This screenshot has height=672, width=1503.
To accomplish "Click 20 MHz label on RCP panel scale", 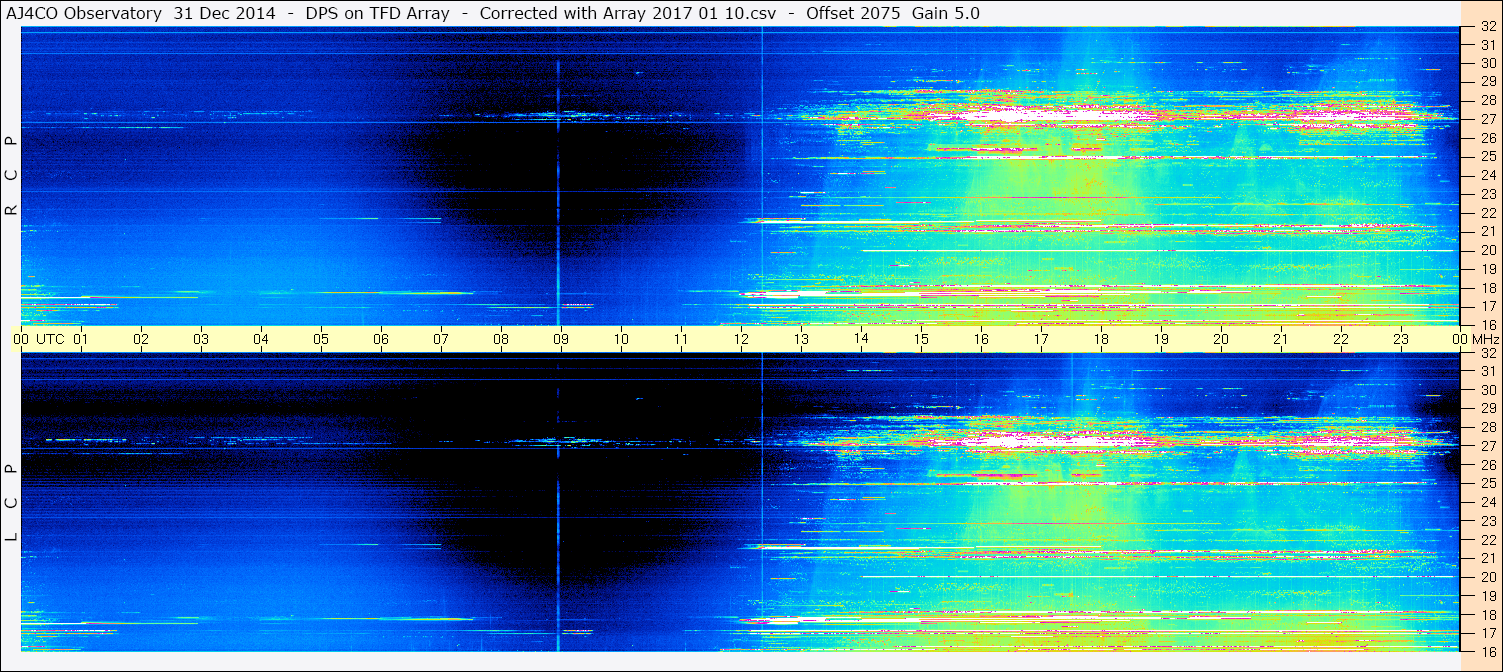I will tap(1488, 250).
